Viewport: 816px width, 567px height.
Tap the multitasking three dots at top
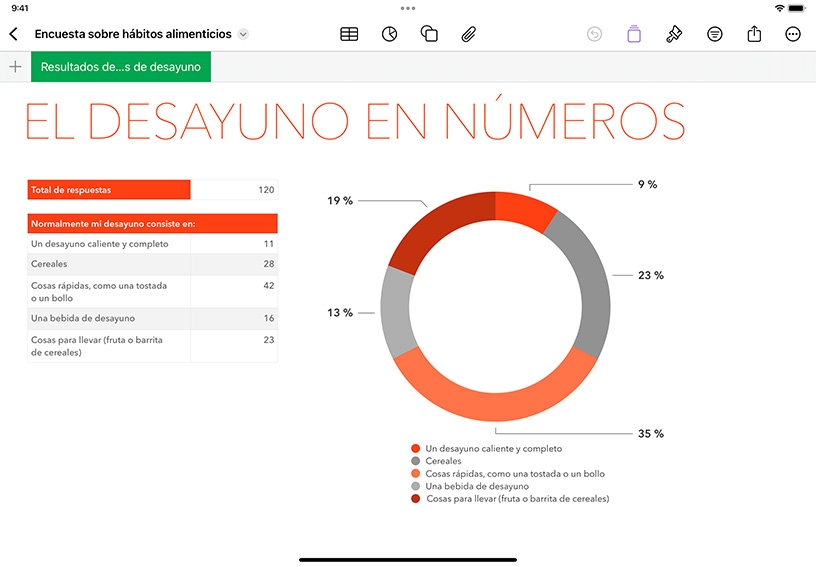point(408,8)
